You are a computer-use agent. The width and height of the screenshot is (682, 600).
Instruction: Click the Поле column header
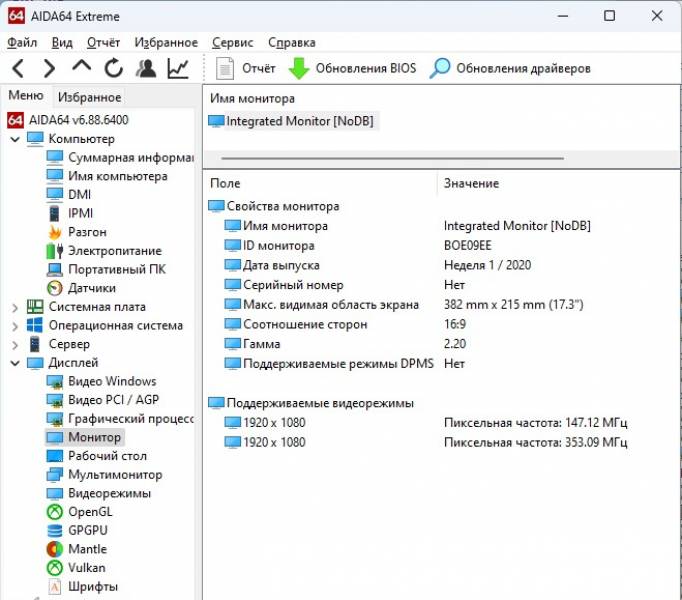pyautogui.click(x=225, y=183)
